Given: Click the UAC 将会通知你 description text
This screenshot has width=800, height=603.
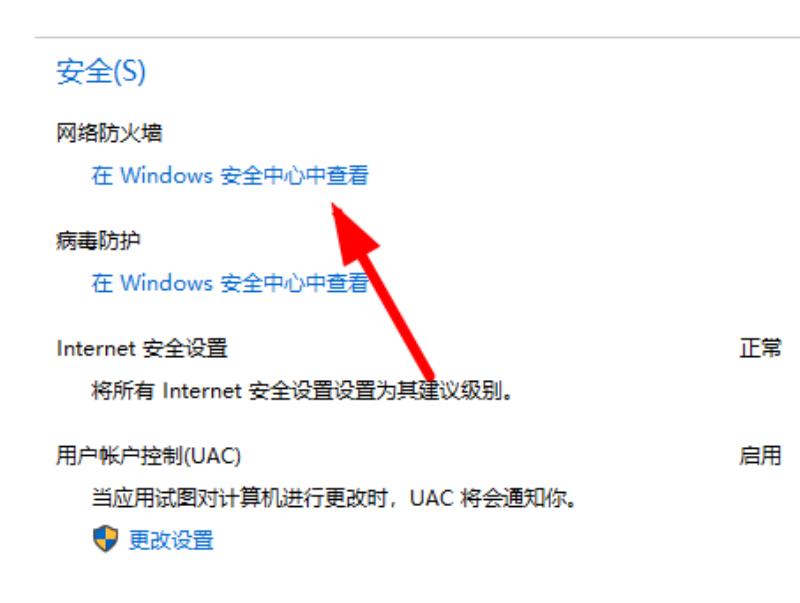Looking at the screenshot, I should (x=334, y=498).
